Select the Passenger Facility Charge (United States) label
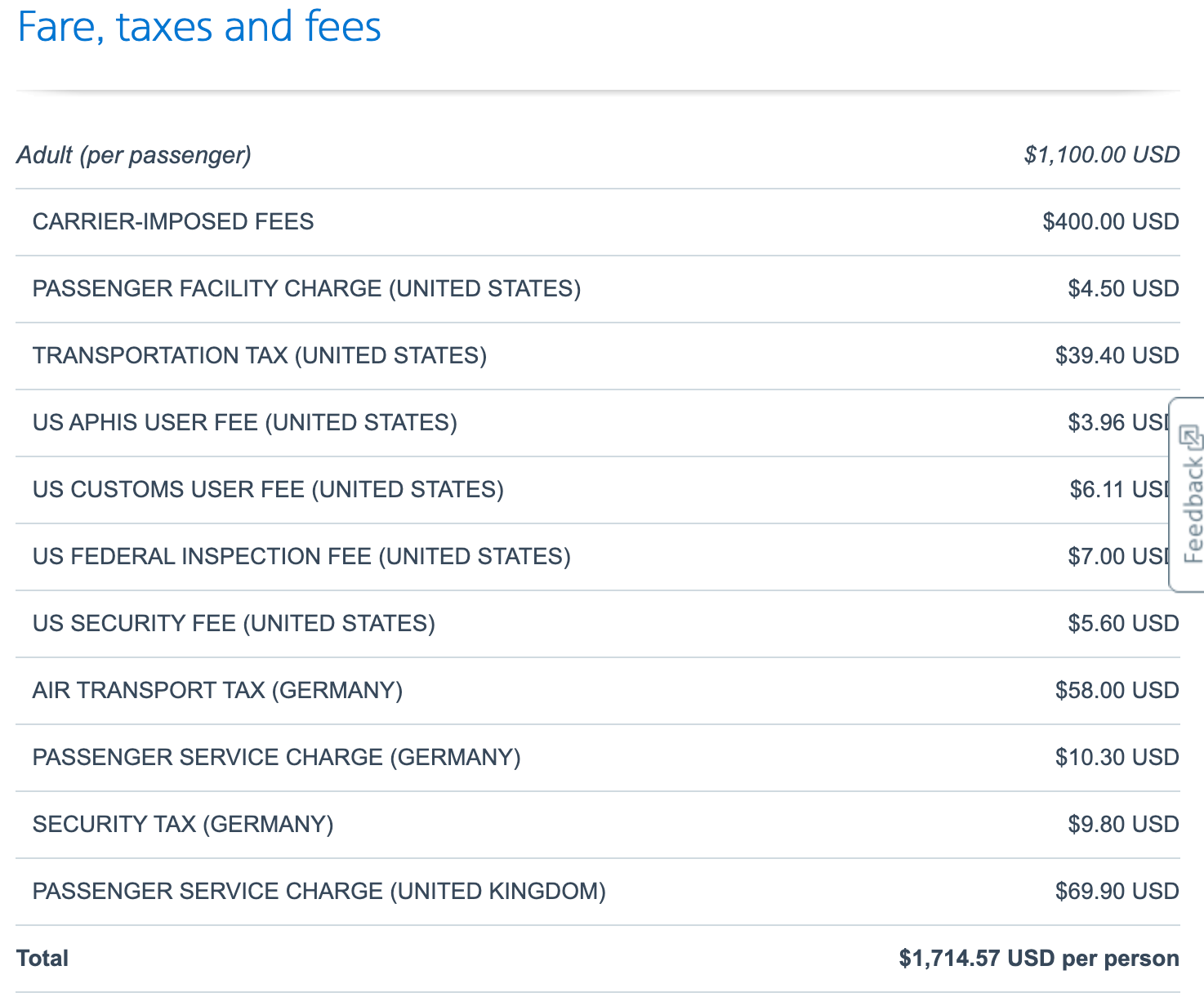Screen dimensions: 1204x1006 [306, 289]
